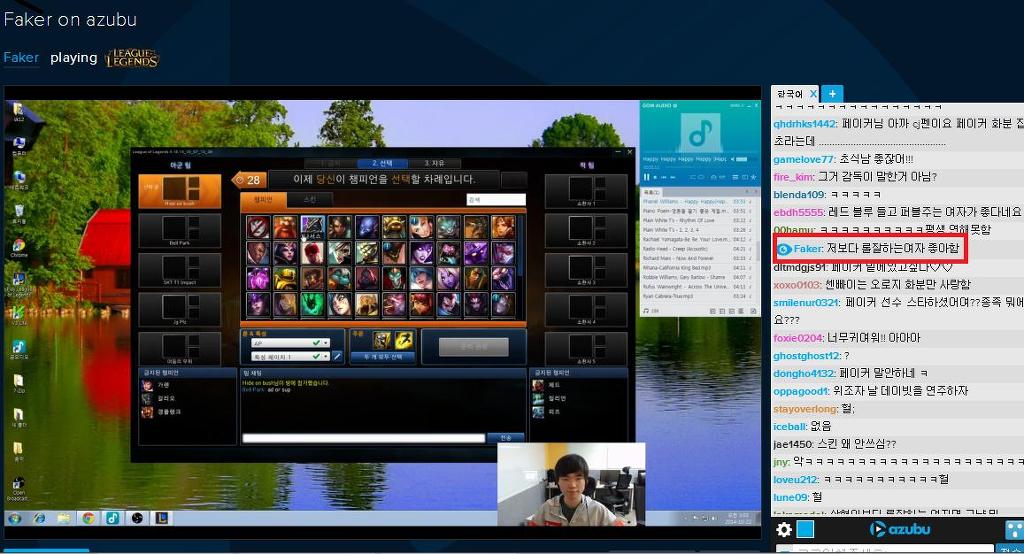The image size is (1024, 554).
Task: Select the Flash summoner spell icon
Action: coord(404,340)
